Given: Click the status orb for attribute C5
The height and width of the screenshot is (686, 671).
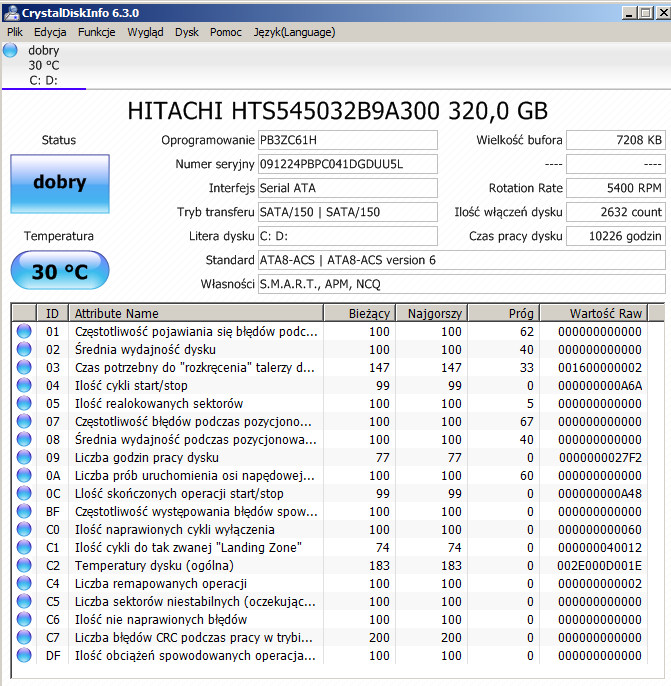Looking at the screenshot, I should click(x=24, y=601).
